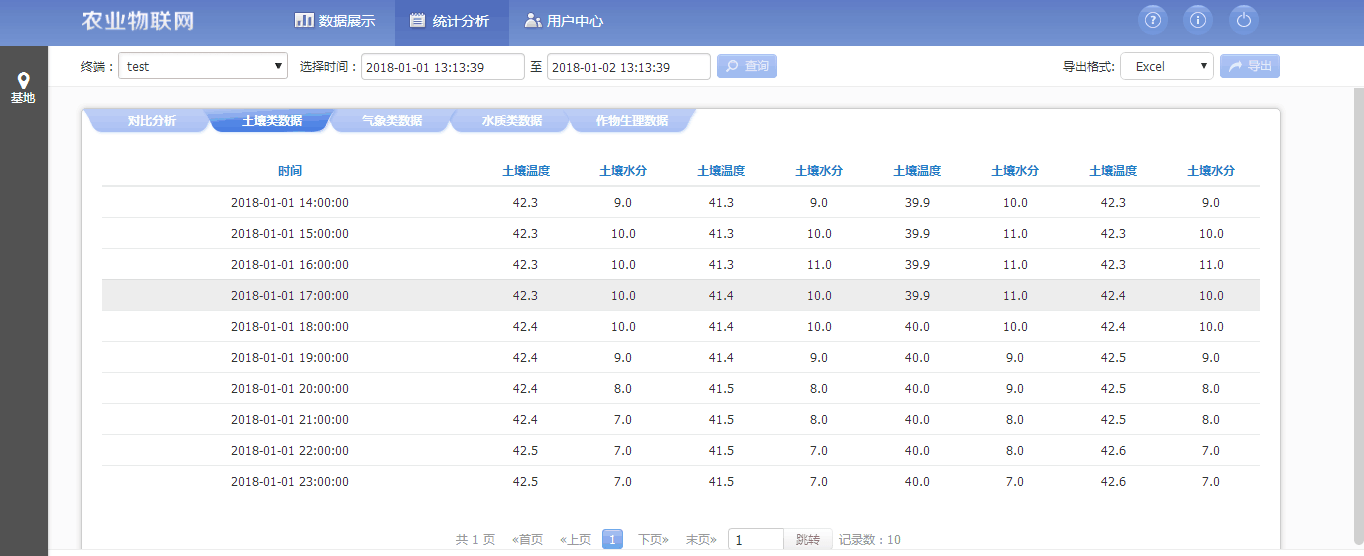This screenshot has width=1364, height=556.
Task: Click the end time input field
Action: click(628, 67)
